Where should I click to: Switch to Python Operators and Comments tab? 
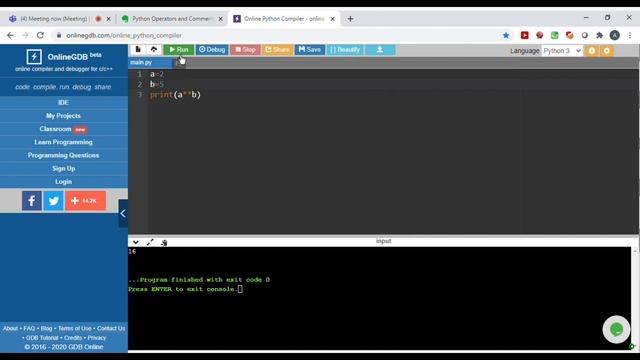tap(171, 19)
